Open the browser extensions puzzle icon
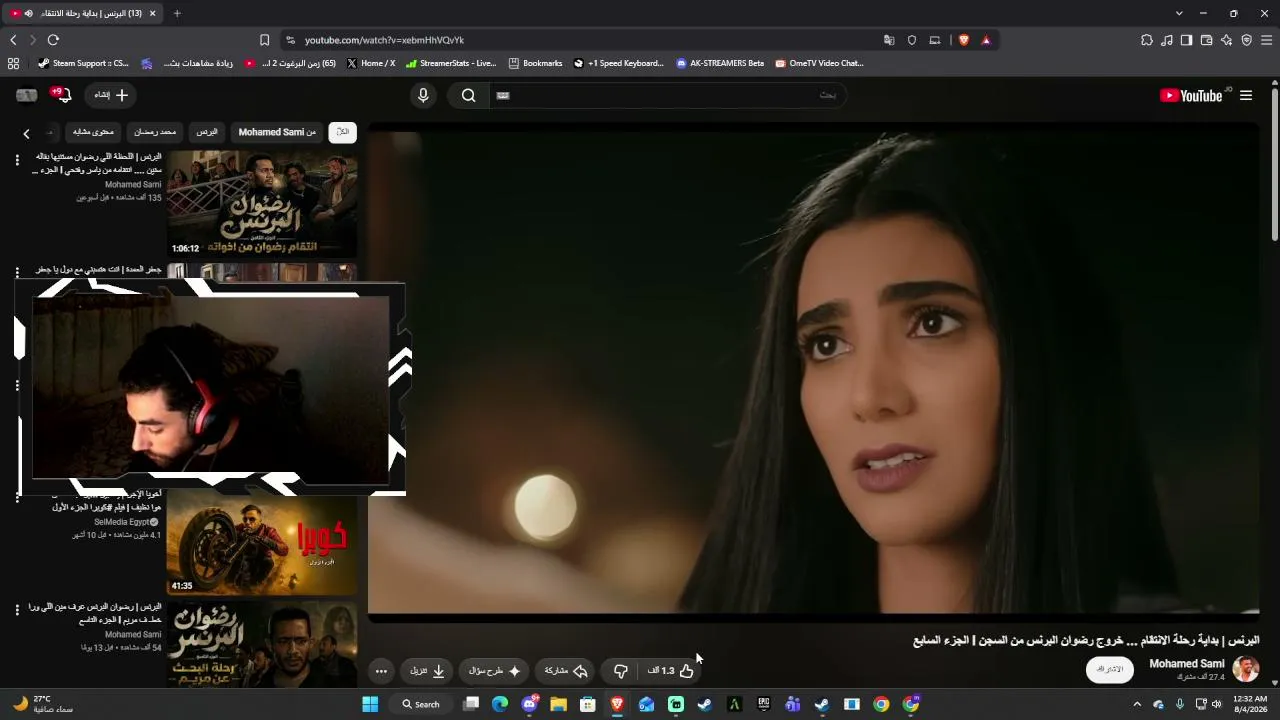Viewport: 1280px width, 720px height. 1147,40
